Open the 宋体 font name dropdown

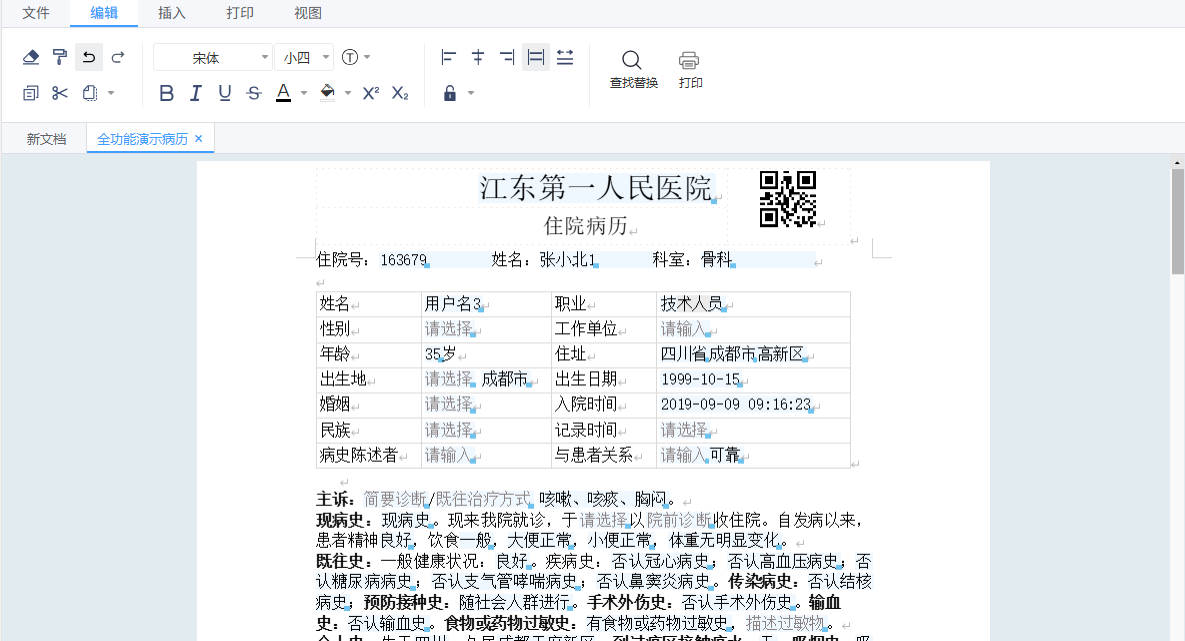212,58
